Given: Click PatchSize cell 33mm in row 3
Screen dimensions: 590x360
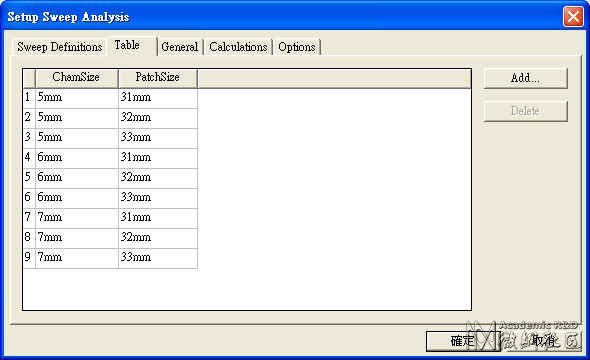Looking at the screenshot, I should (x=158, y=138).
